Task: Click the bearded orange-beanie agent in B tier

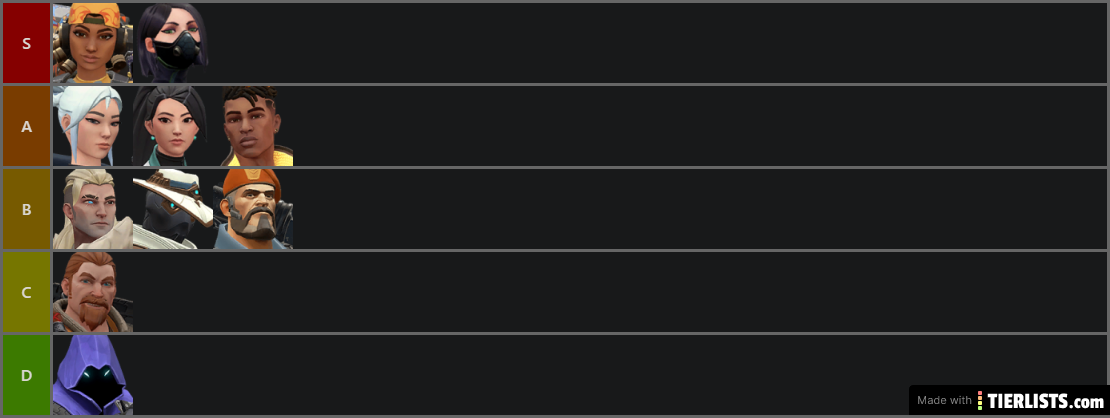Action: point(253,209)
